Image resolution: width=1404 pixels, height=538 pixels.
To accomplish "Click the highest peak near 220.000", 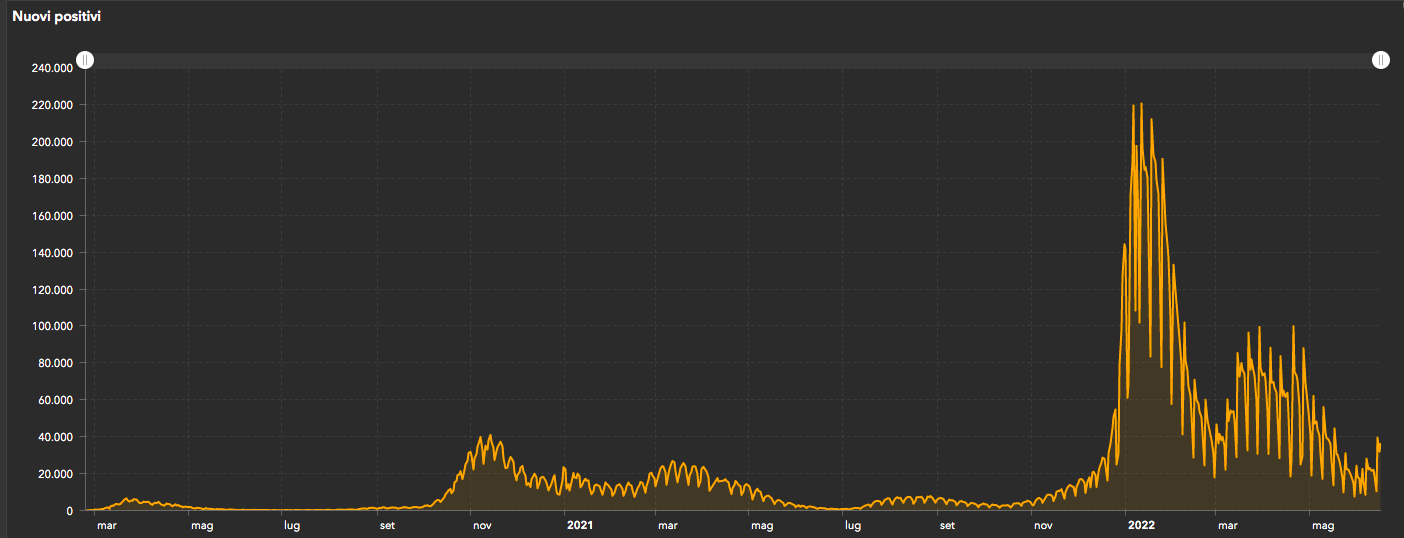I will point(1141,104).
